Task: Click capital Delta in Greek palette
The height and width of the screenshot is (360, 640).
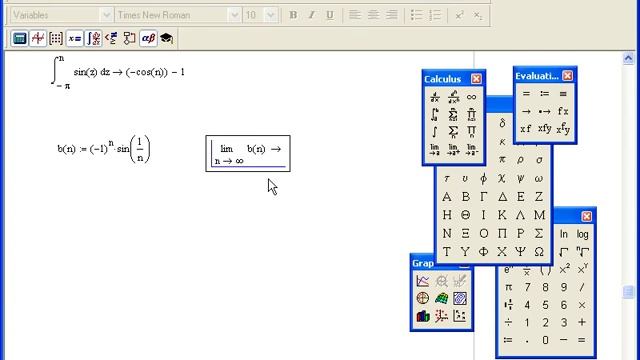Action: [502, 197]
